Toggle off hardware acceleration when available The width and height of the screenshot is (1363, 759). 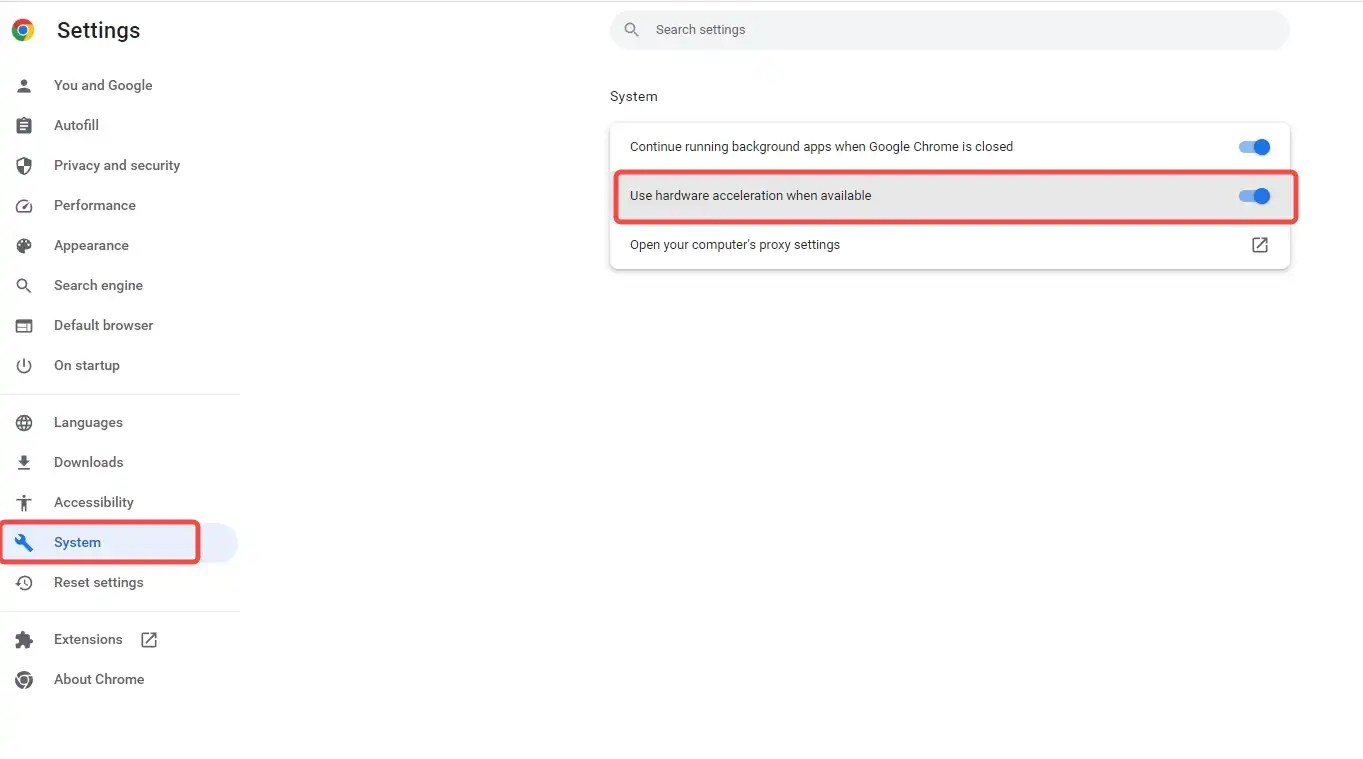1253,196
